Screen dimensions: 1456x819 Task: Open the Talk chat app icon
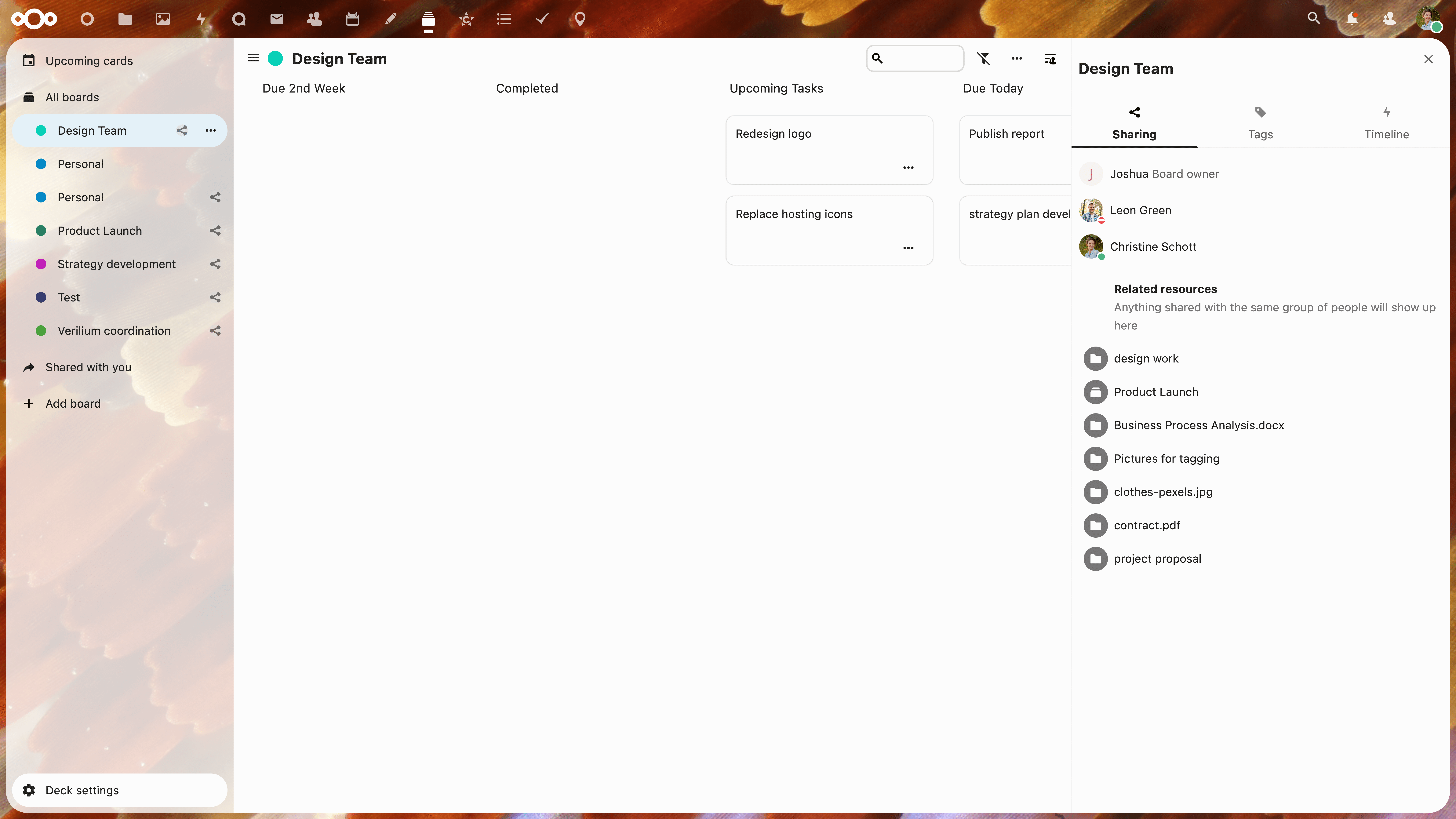pyautogui.click(x=239, y=19)
